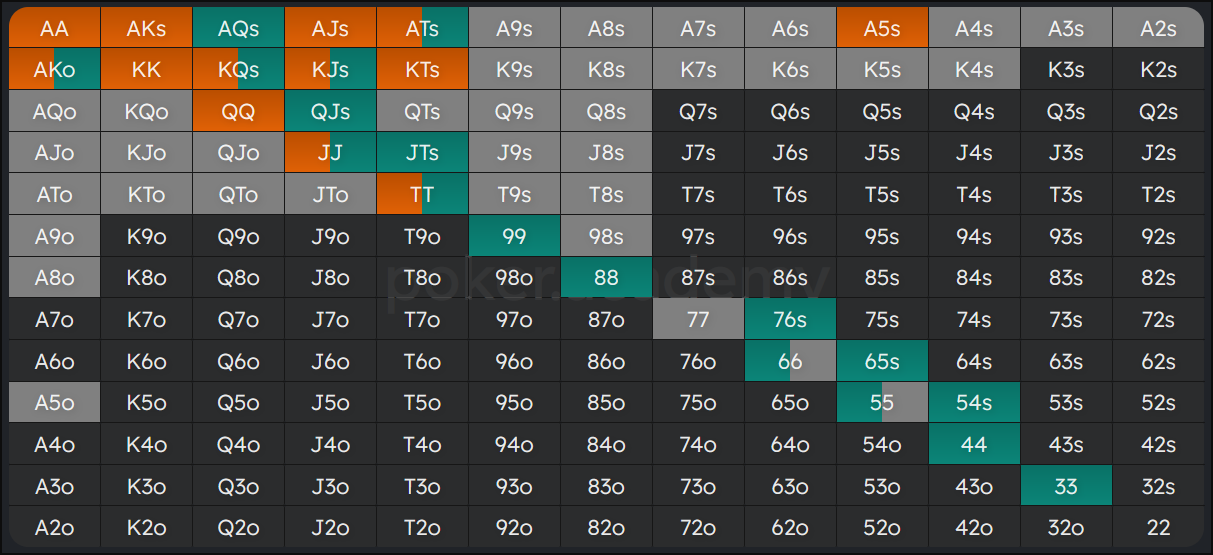Select the gray A5o cell
The image size is (1213, 555).
[55, 402]
